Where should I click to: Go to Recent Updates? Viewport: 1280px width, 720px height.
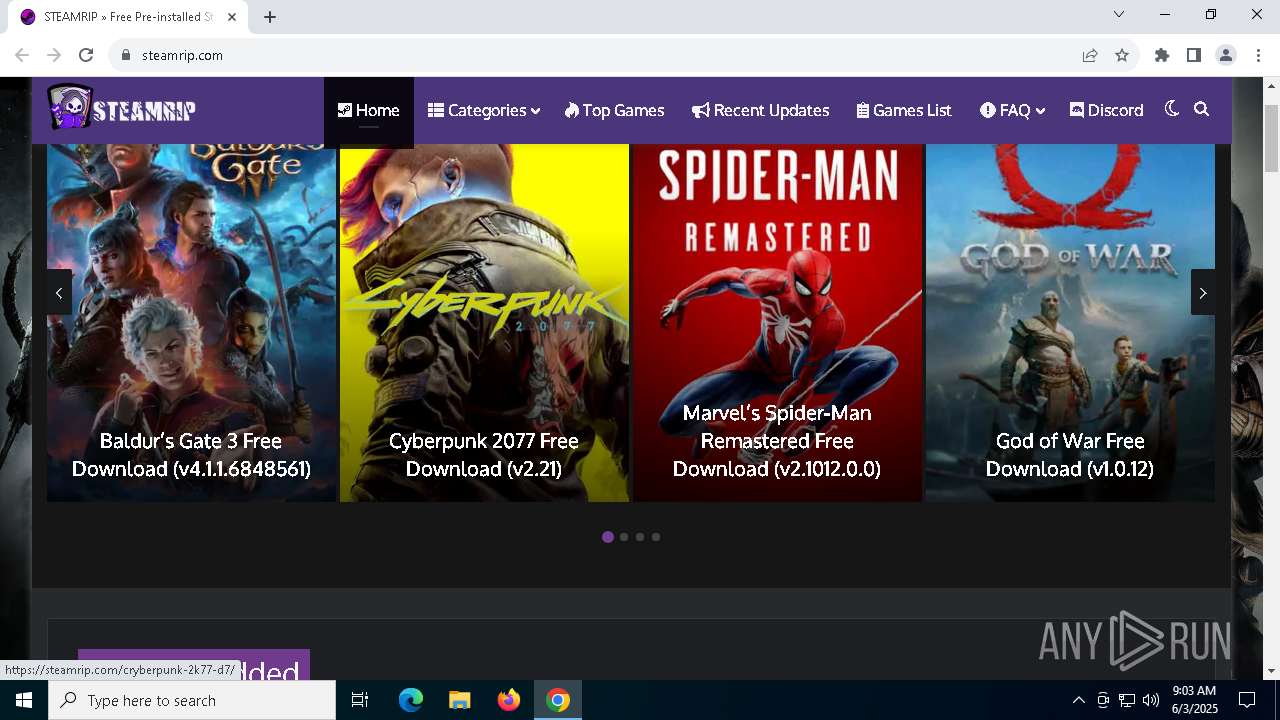coord(760,110)
